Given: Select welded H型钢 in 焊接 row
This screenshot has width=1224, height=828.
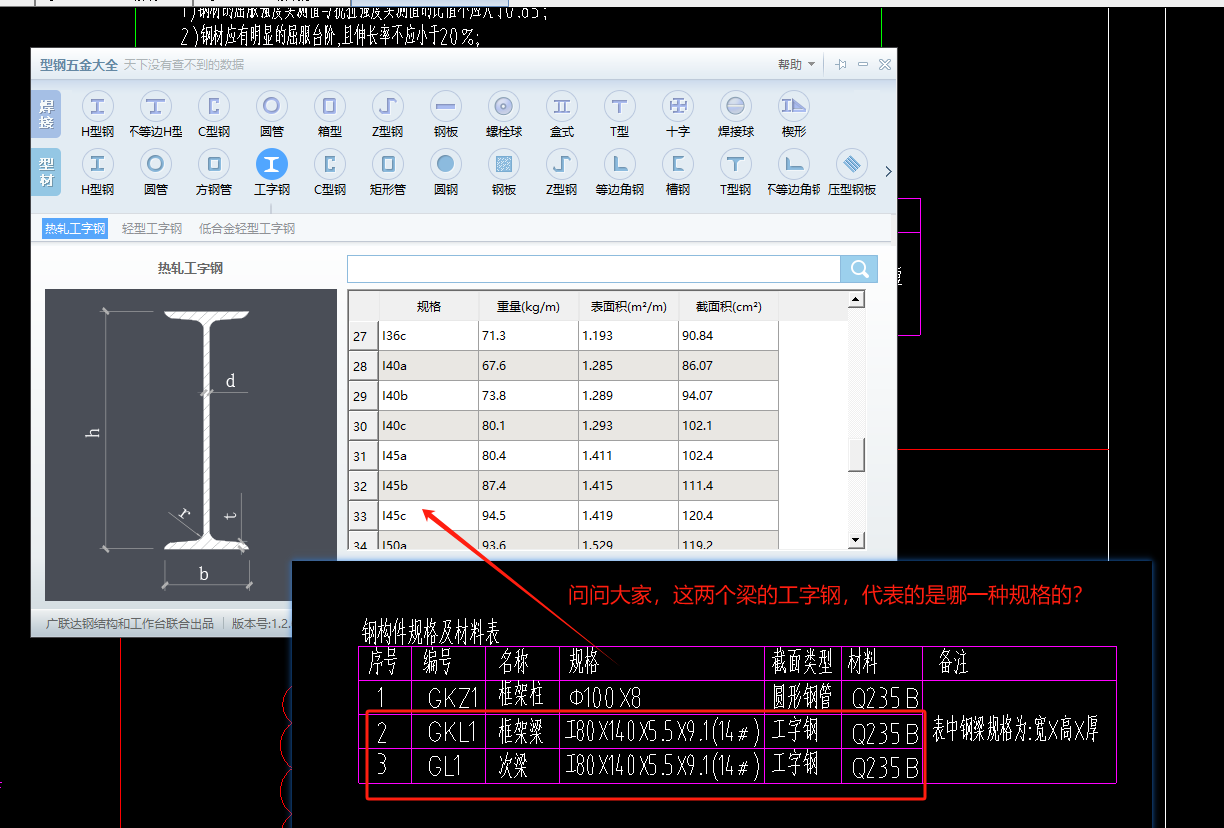Looking at the screenshot, I should [97, 114].
